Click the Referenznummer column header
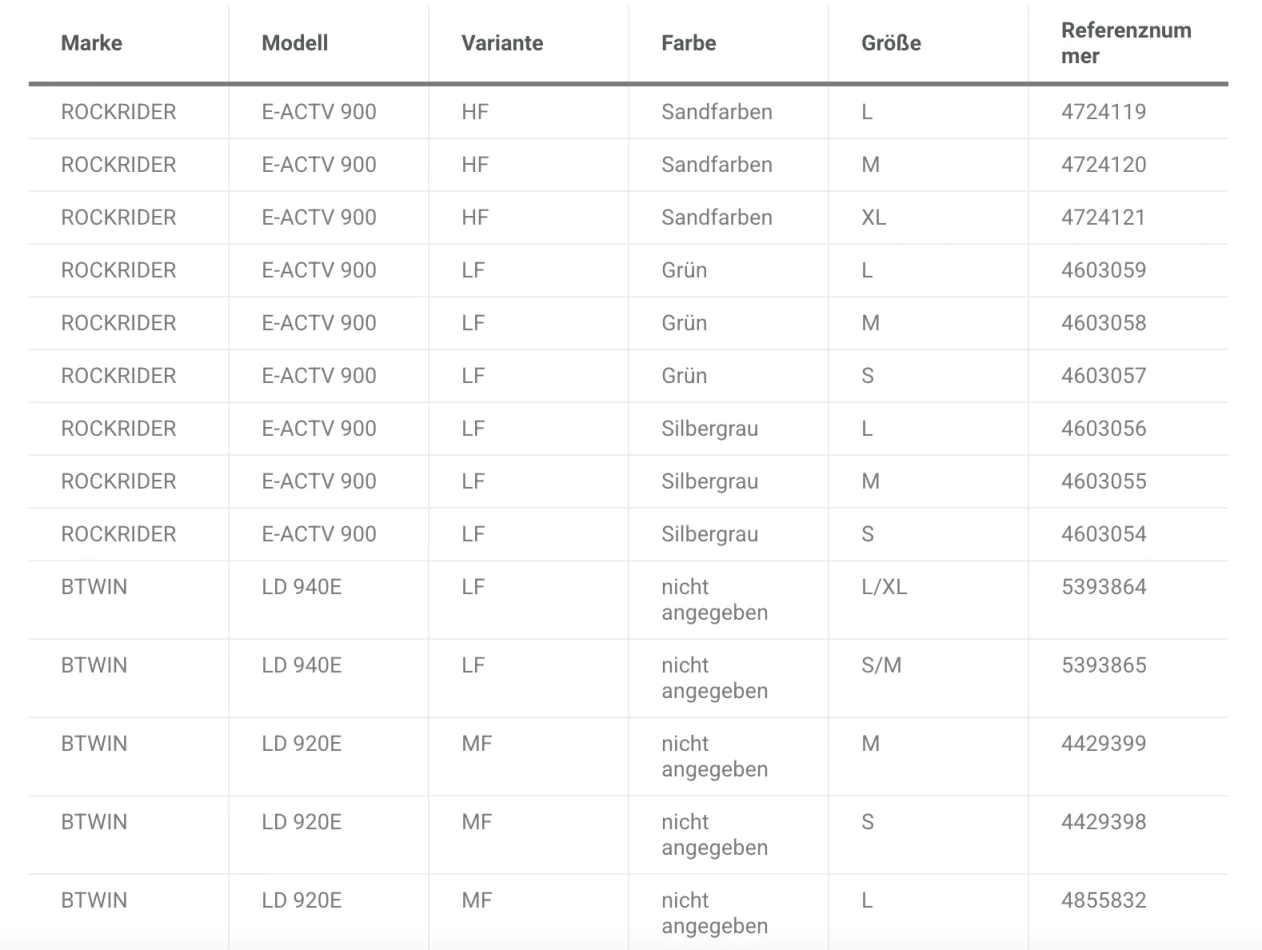 [1126, 43]
